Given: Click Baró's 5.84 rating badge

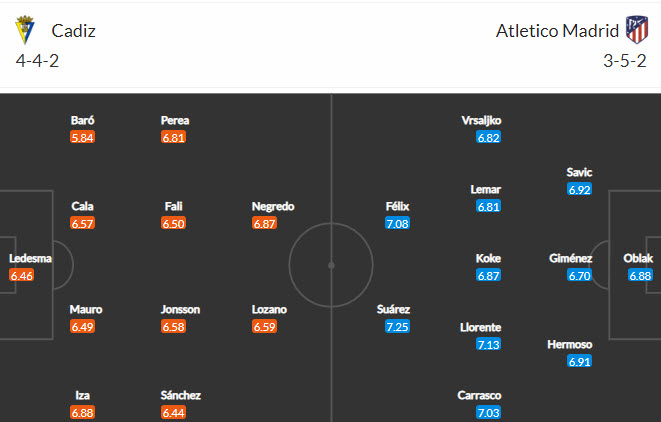Looking at the screenshot, I should click(83, 137).
